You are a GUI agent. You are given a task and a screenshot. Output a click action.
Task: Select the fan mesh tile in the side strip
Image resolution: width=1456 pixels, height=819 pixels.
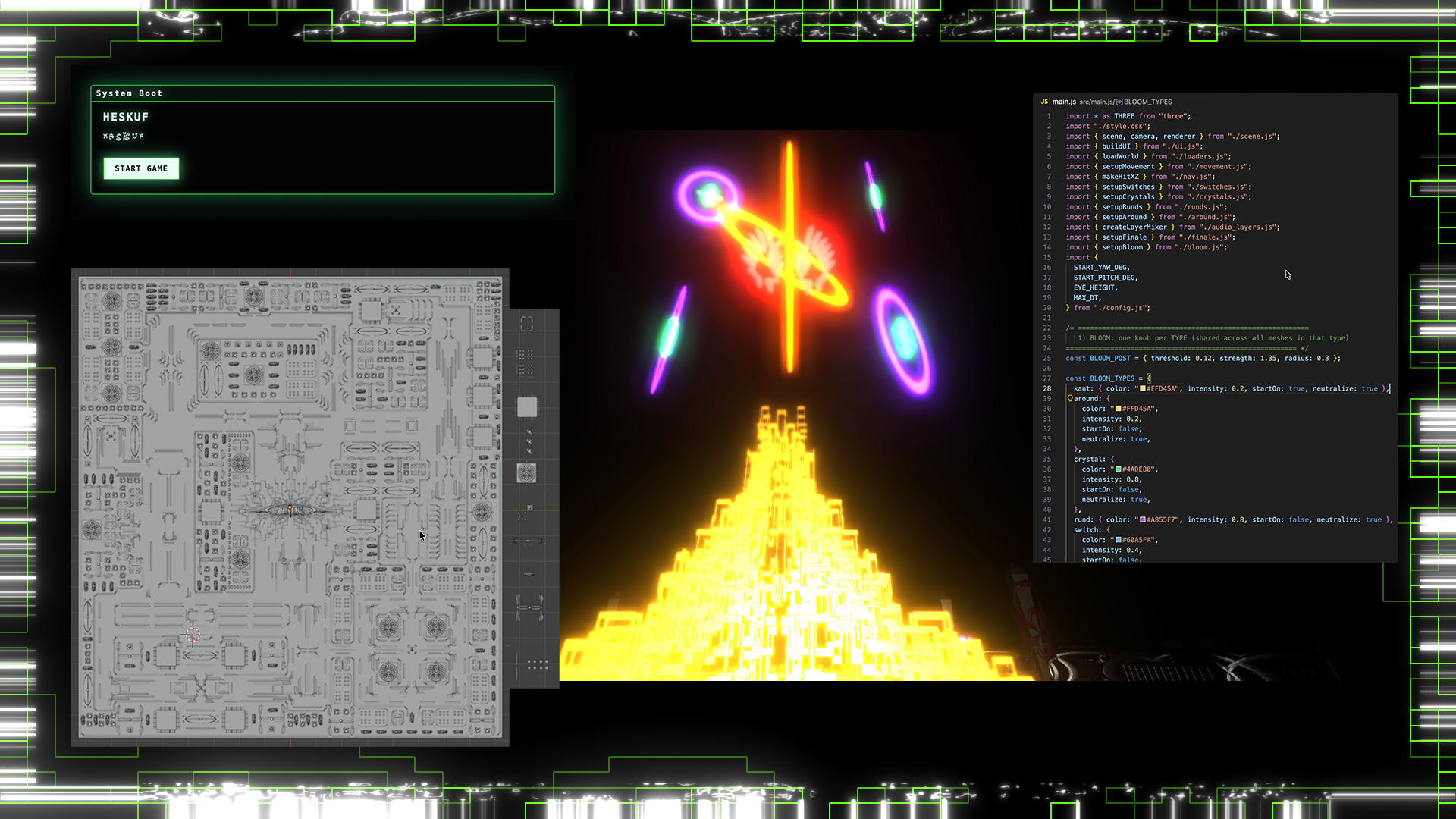526,473
